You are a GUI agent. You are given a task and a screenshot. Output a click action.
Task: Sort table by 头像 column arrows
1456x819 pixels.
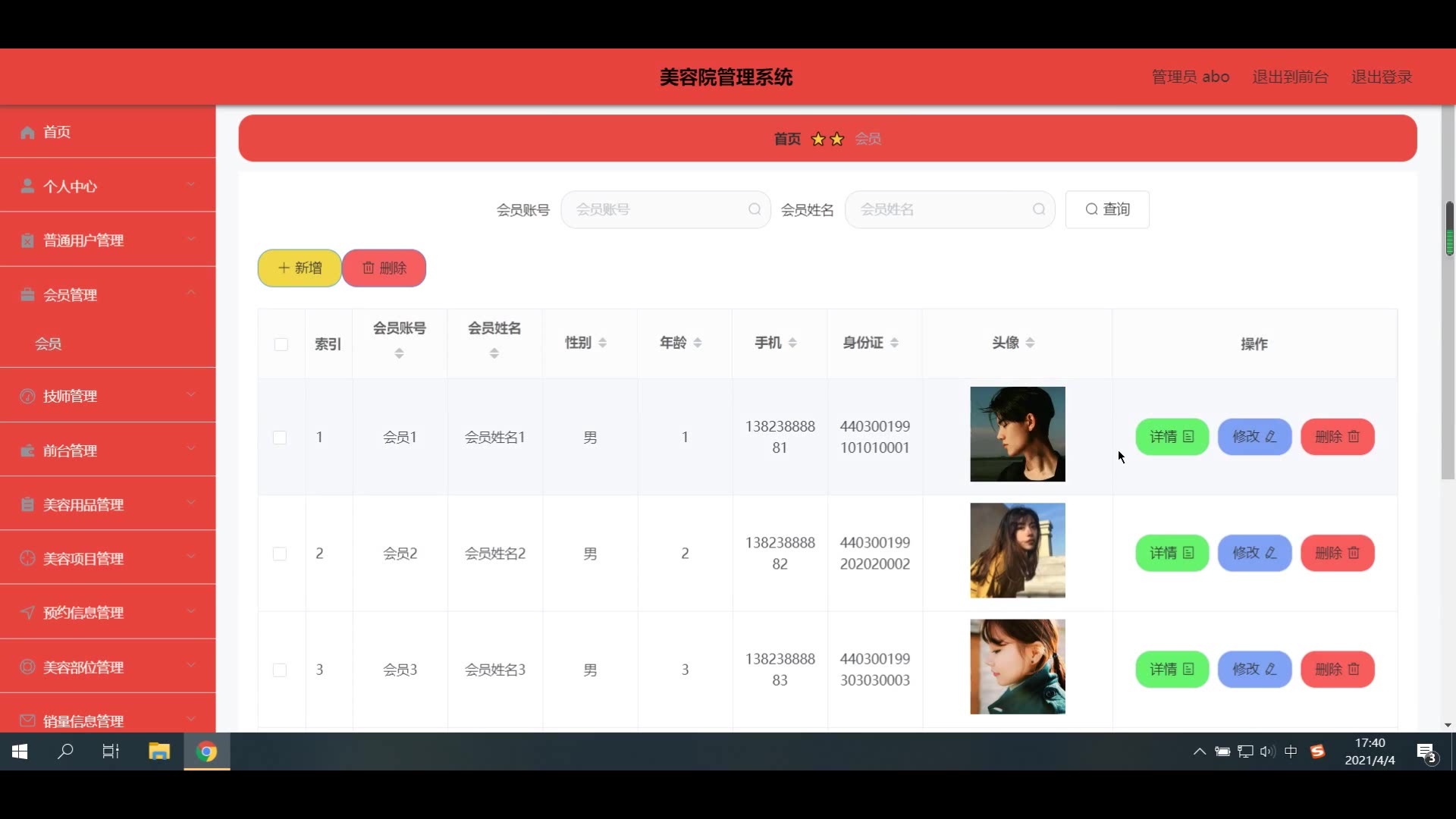pos(1030,343)
